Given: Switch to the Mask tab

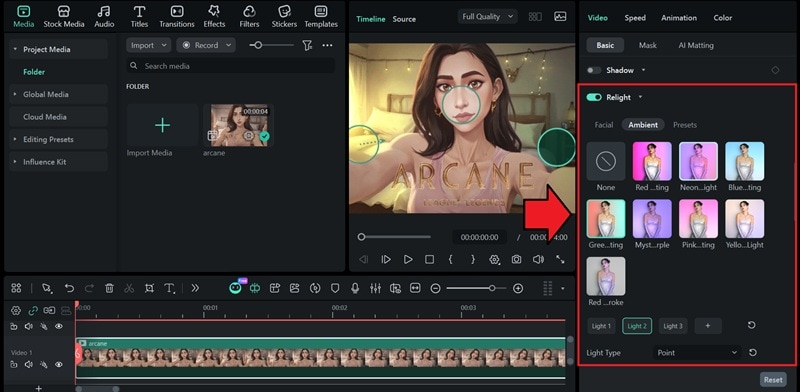Looking at the screenshot, I should (x=647, y=45).
